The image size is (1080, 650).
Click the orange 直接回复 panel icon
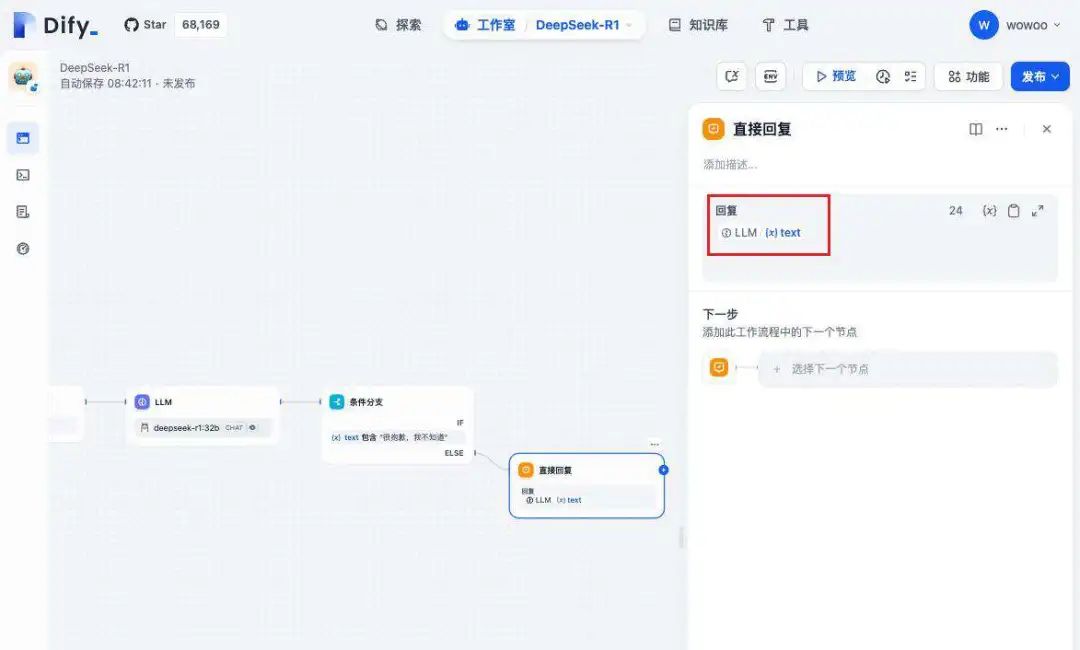pos(714,129)
